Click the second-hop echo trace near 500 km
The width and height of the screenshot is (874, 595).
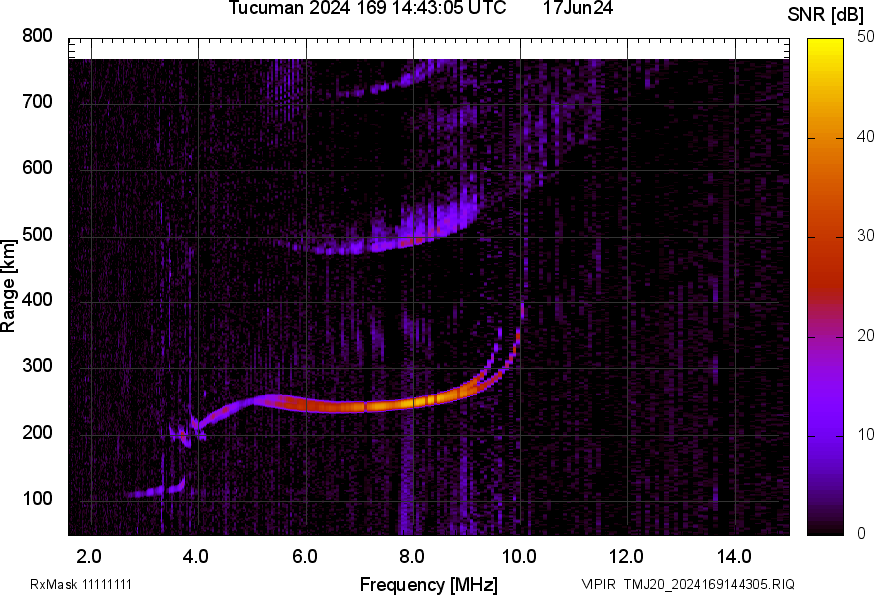click(400, 242)
